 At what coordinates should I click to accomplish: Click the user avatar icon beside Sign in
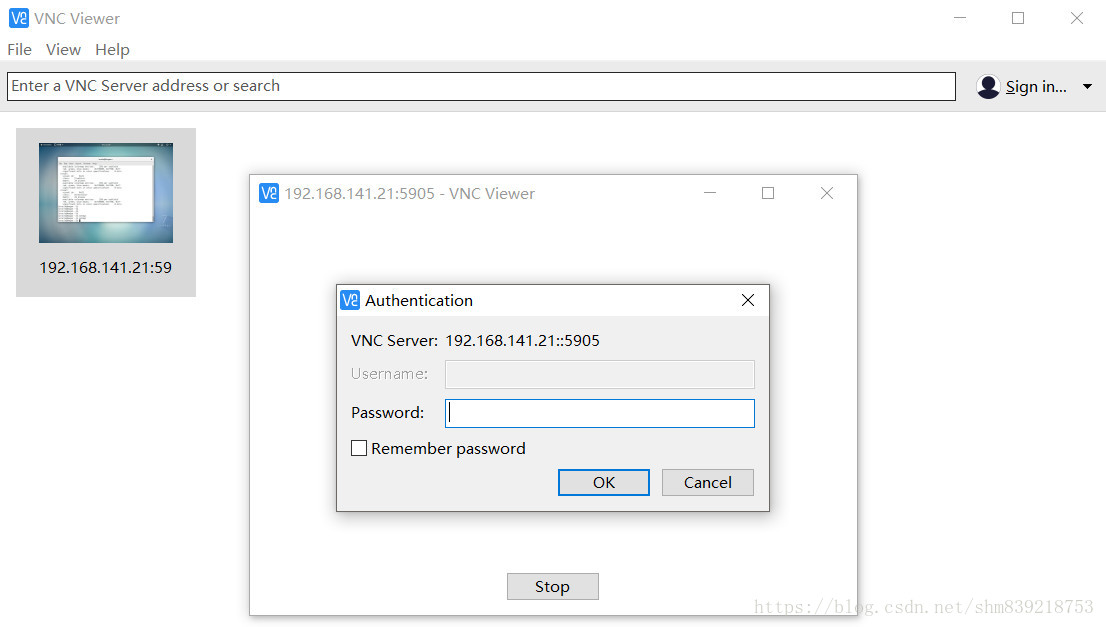(988, 87)
